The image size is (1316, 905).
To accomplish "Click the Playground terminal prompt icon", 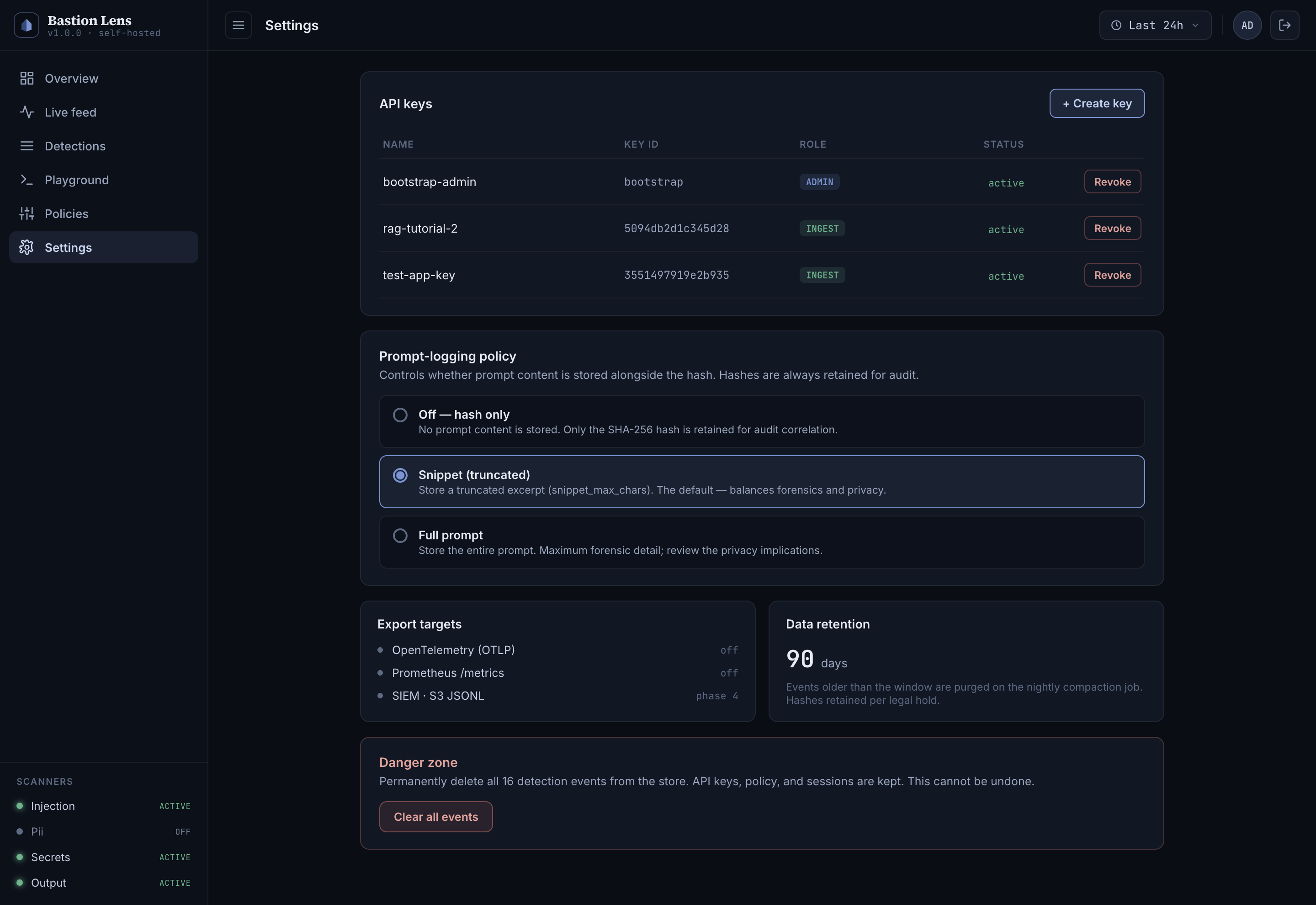I will 27,180.
